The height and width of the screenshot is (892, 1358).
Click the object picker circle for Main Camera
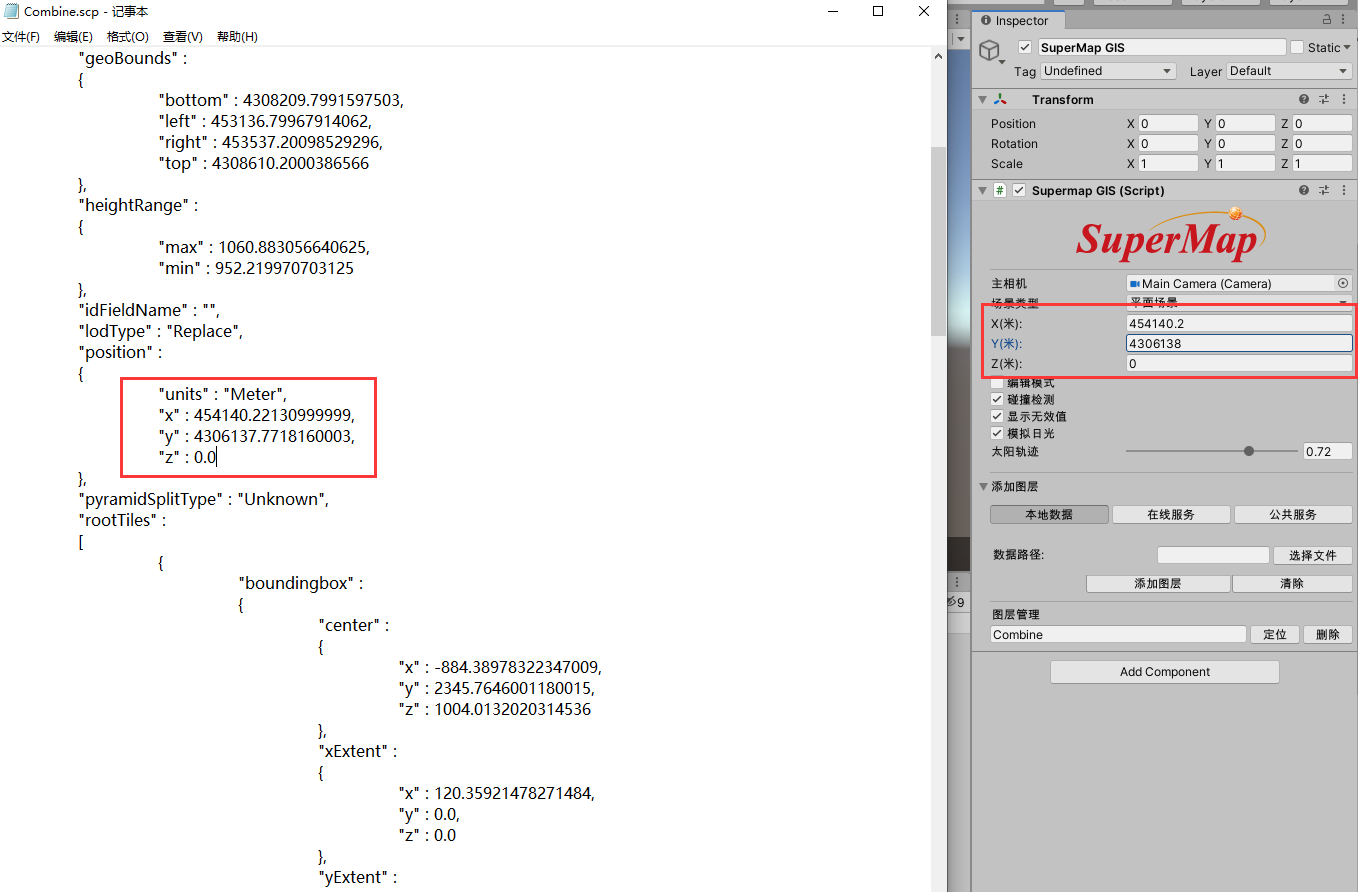point(1343,283)
